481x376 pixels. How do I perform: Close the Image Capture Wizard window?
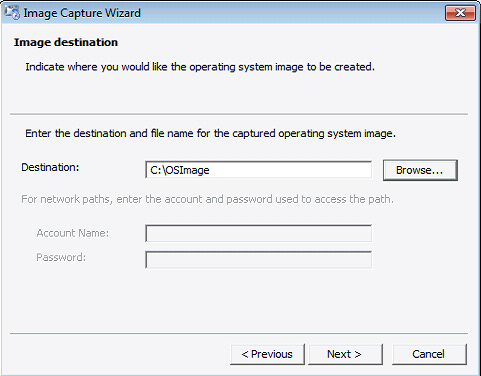coord(460,13)
